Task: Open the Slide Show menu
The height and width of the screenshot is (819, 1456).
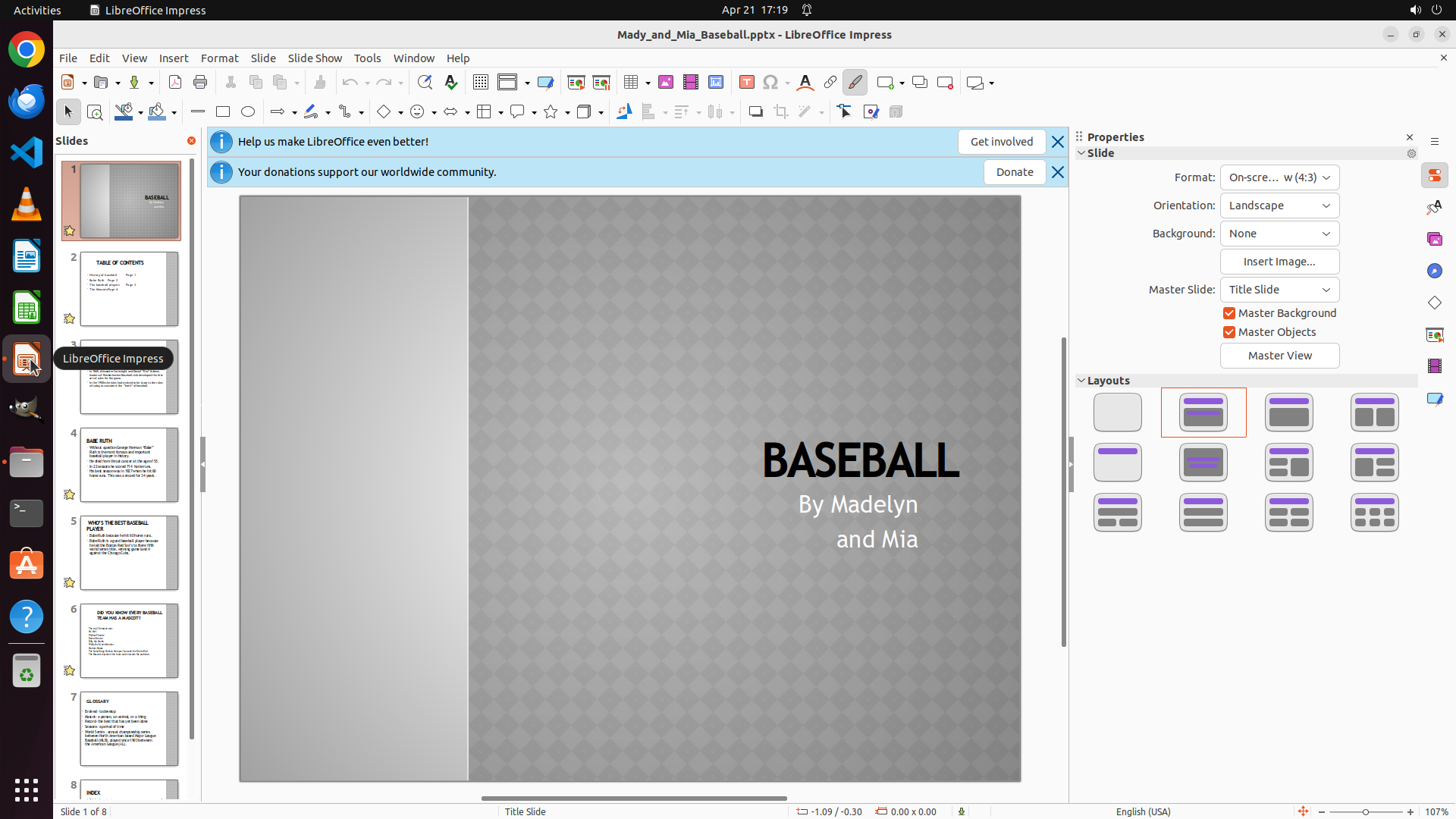Action: pyautogui.click(x=315, y=58)
